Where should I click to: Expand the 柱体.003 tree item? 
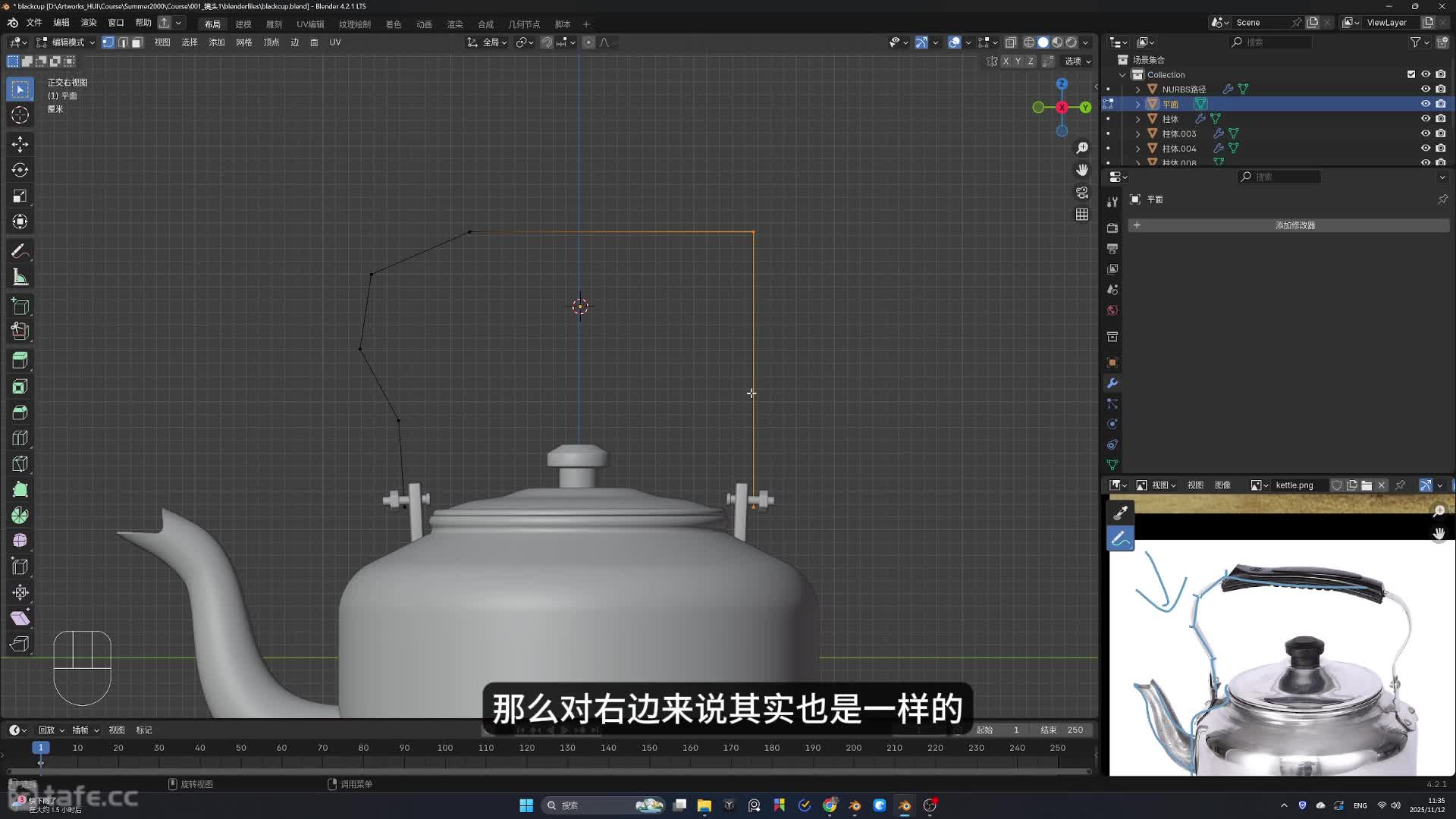click(x=1137, y=133)
